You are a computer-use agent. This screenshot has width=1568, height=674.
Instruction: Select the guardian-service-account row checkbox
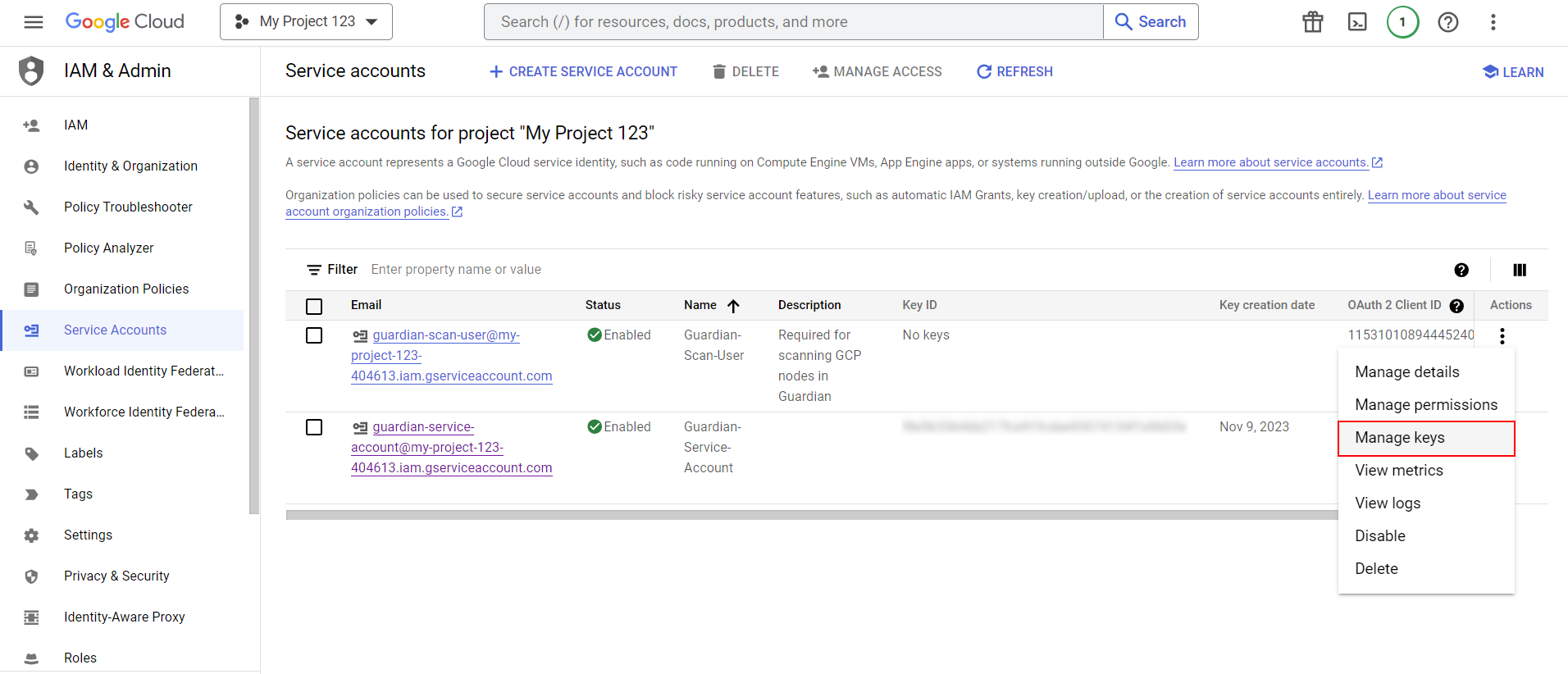coord(314,427)
